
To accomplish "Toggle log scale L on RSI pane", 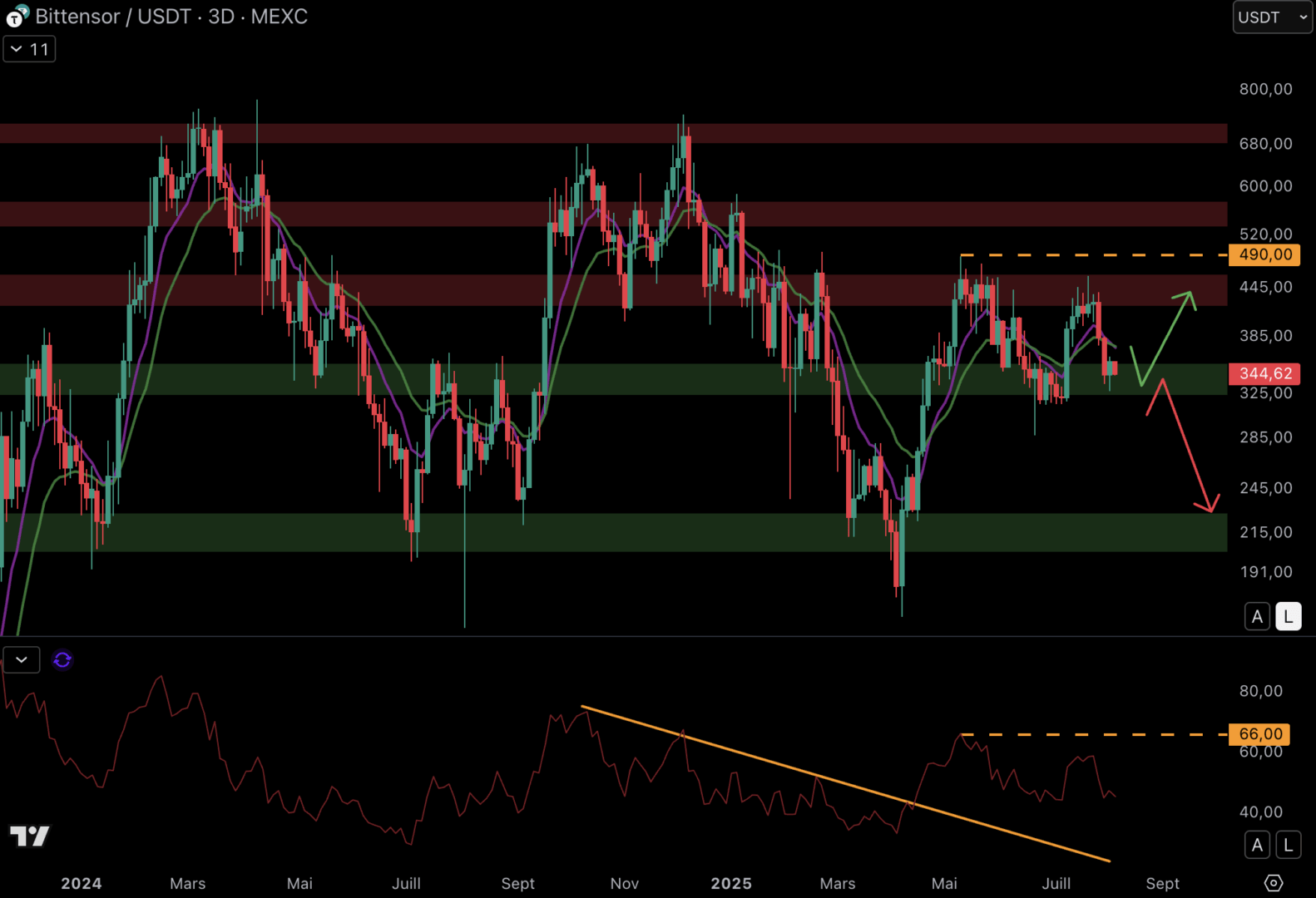I will [1288, 845].
